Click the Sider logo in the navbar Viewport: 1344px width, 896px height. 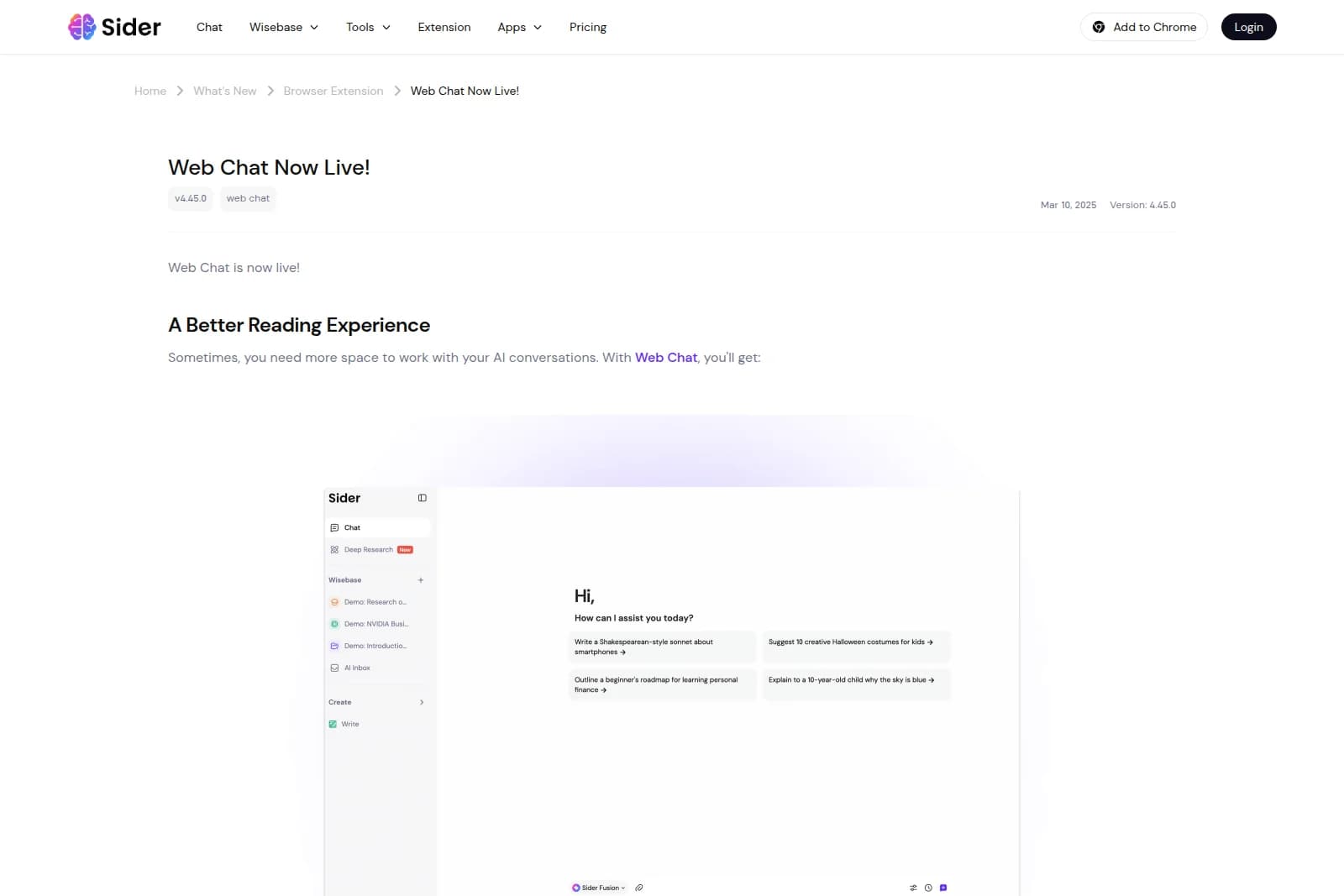click(113, 27)
